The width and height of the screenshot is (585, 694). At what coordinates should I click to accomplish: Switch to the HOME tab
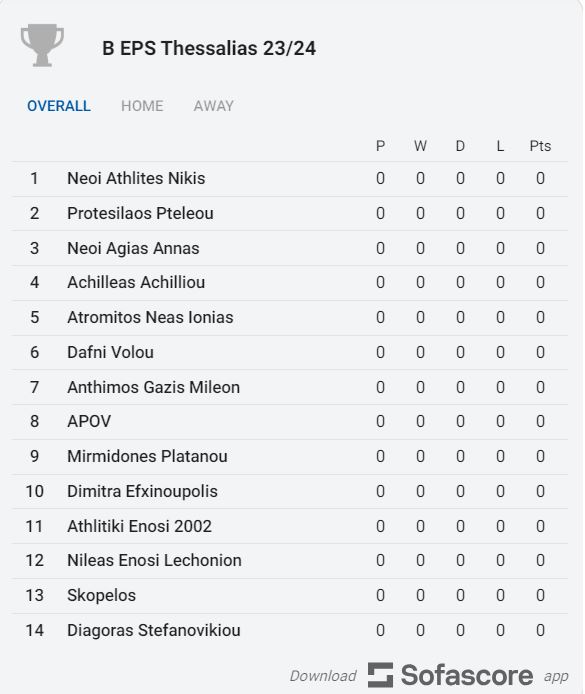pos(142,106)
